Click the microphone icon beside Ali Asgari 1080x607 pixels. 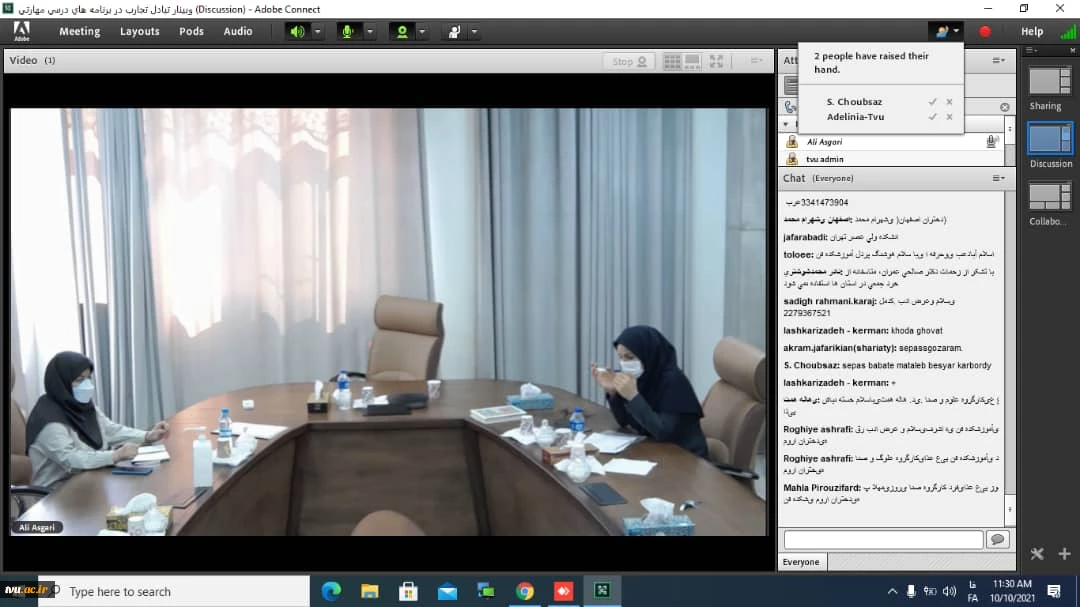pos(992,141)
